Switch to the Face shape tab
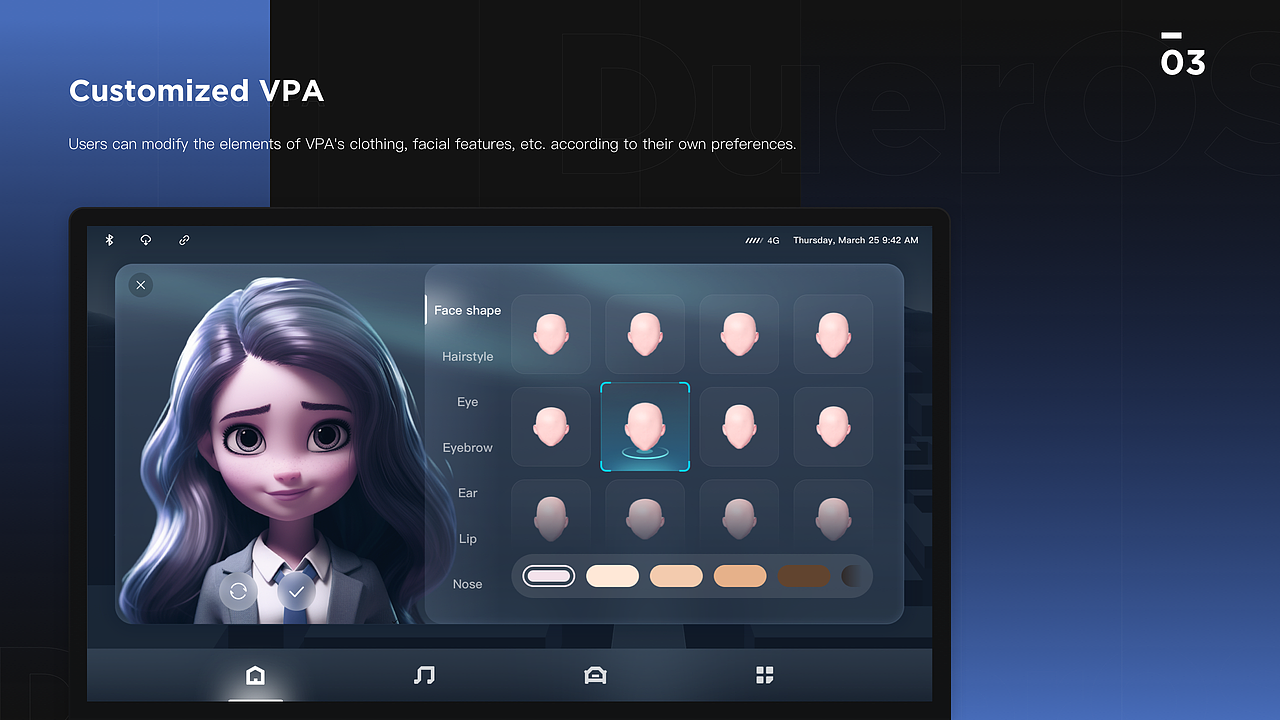The image size is (1280, 720). pos(468,311)
